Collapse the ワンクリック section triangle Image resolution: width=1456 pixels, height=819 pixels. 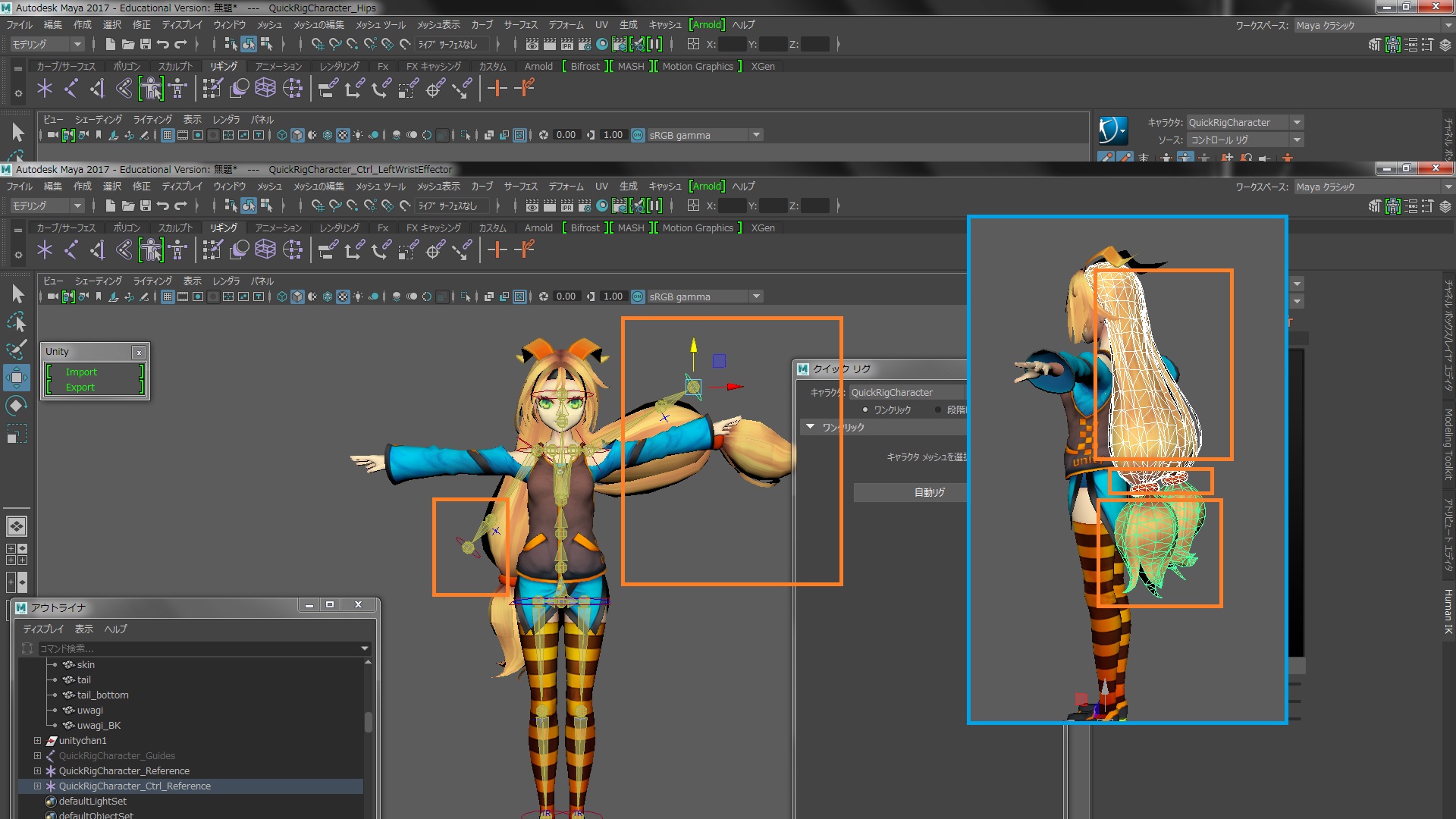click(811, 427)
